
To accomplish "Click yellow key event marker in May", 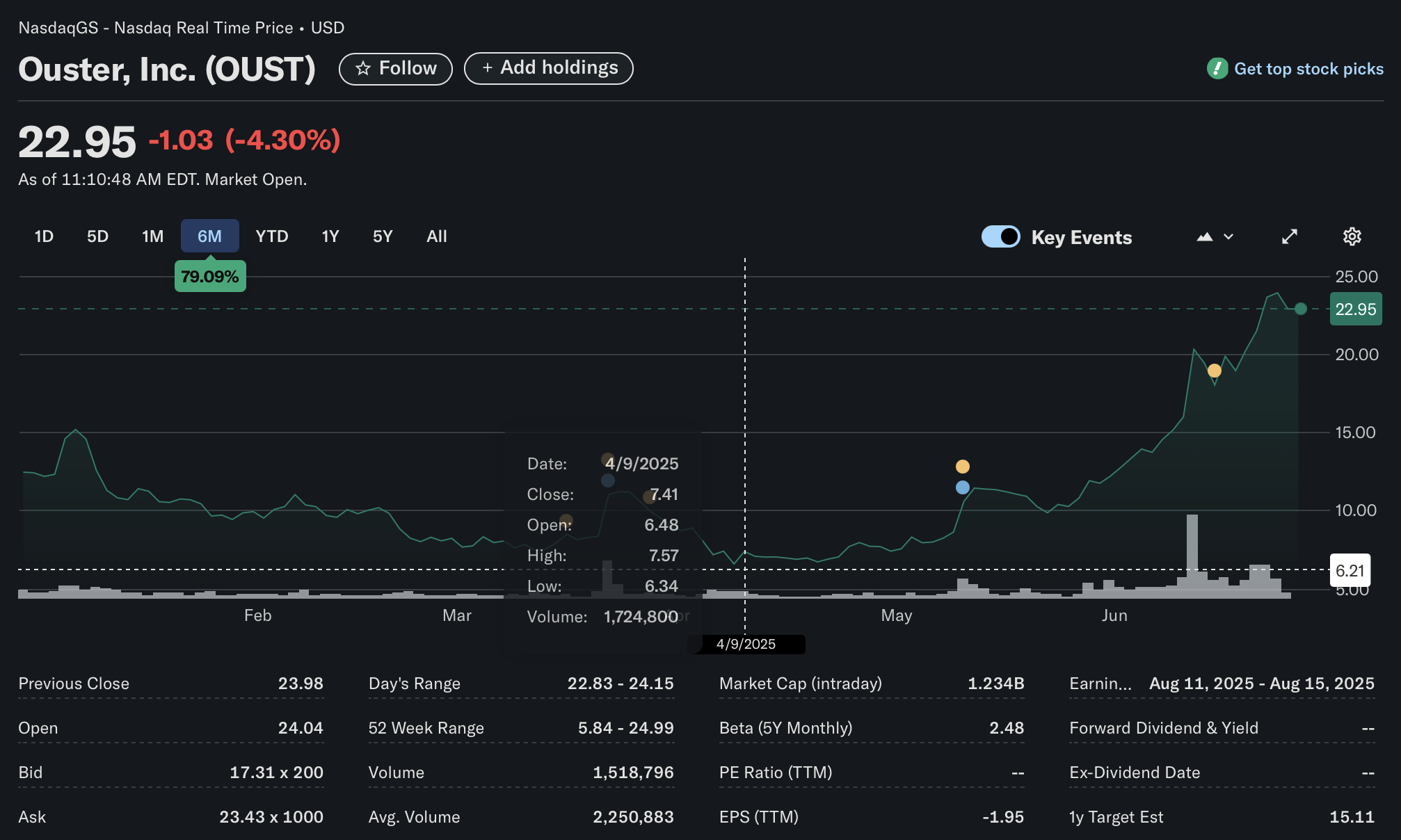I will coord(962,467).
